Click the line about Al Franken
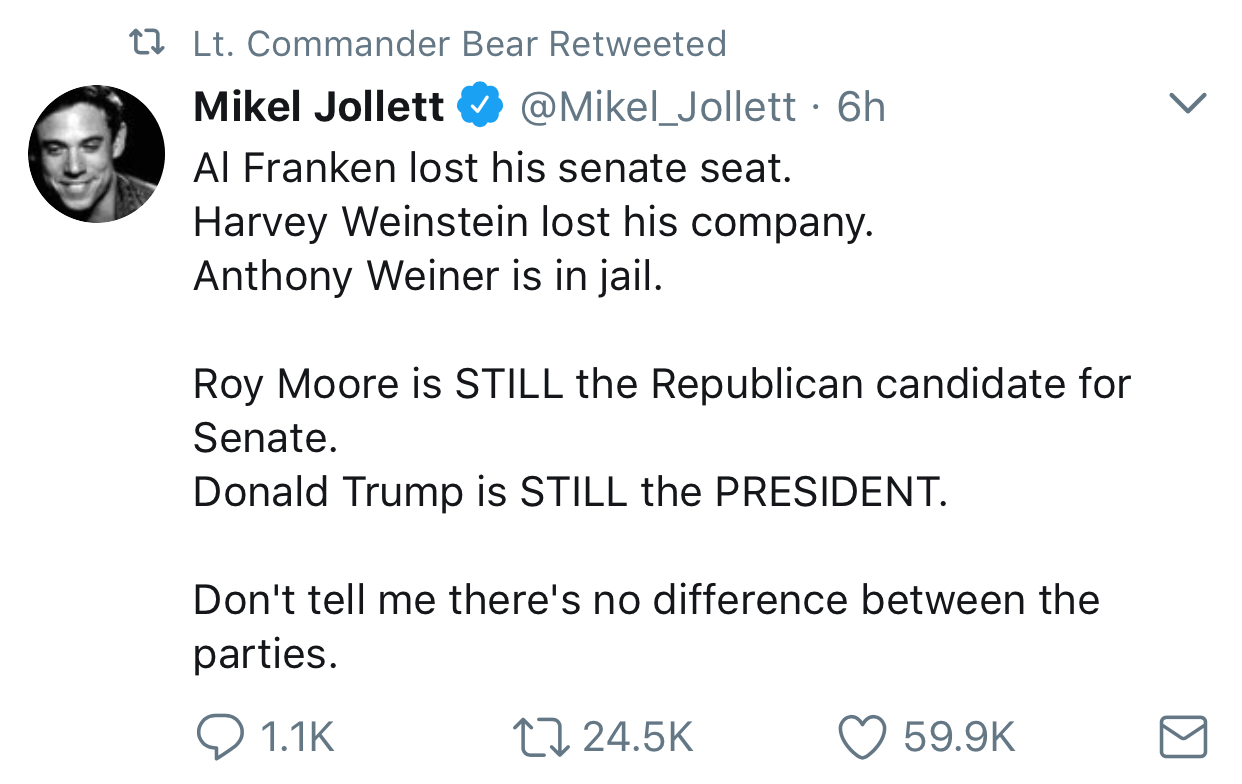Viewport: 1242px width, 784px height. click(492, 168)
